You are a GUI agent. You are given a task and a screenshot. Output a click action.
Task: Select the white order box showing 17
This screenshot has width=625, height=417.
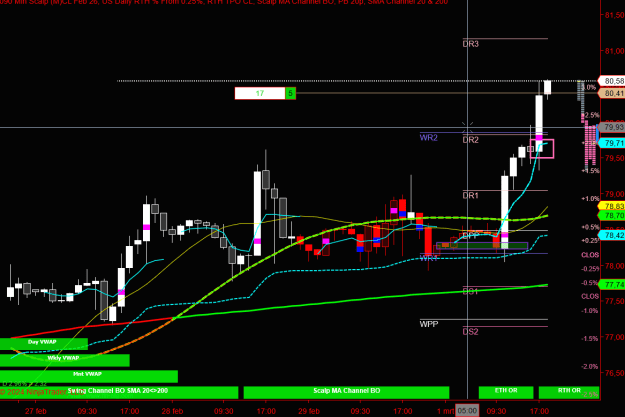pos(260,93)
